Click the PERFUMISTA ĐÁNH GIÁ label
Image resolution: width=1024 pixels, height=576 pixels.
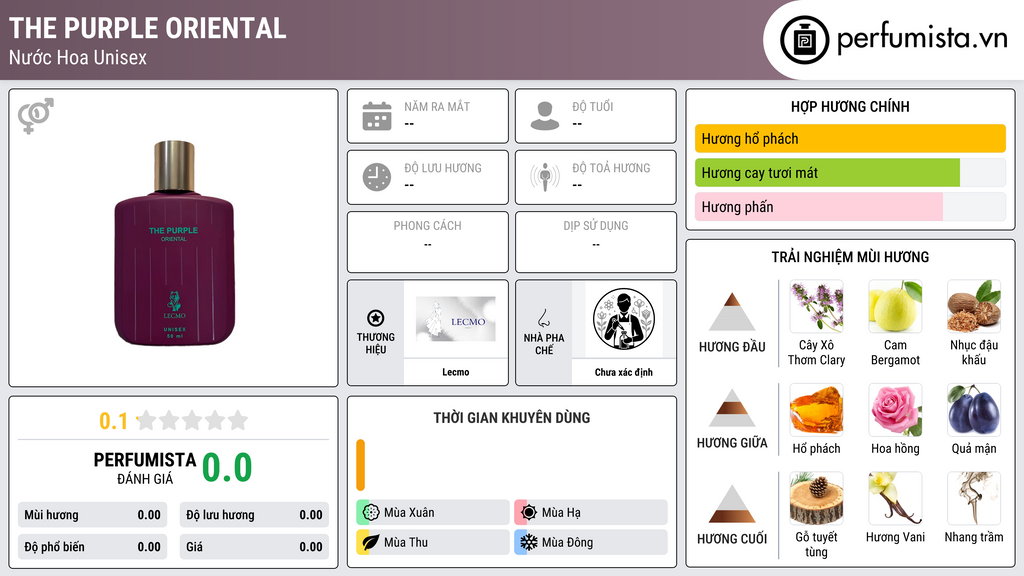[145, 468]
